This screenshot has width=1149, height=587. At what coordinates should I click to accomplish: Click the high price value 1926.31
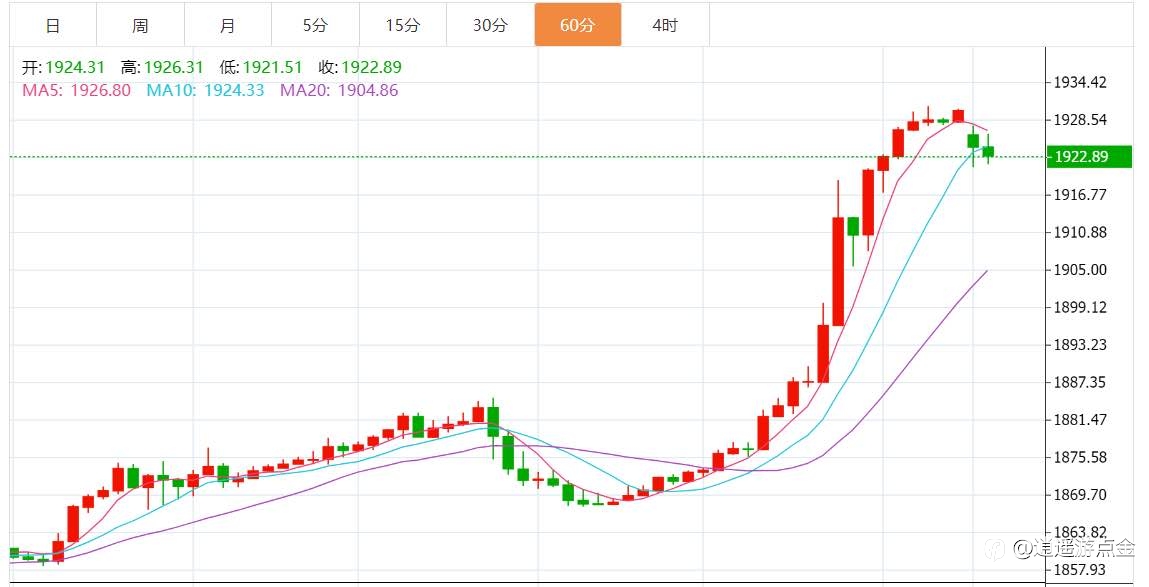coord(174,67)
